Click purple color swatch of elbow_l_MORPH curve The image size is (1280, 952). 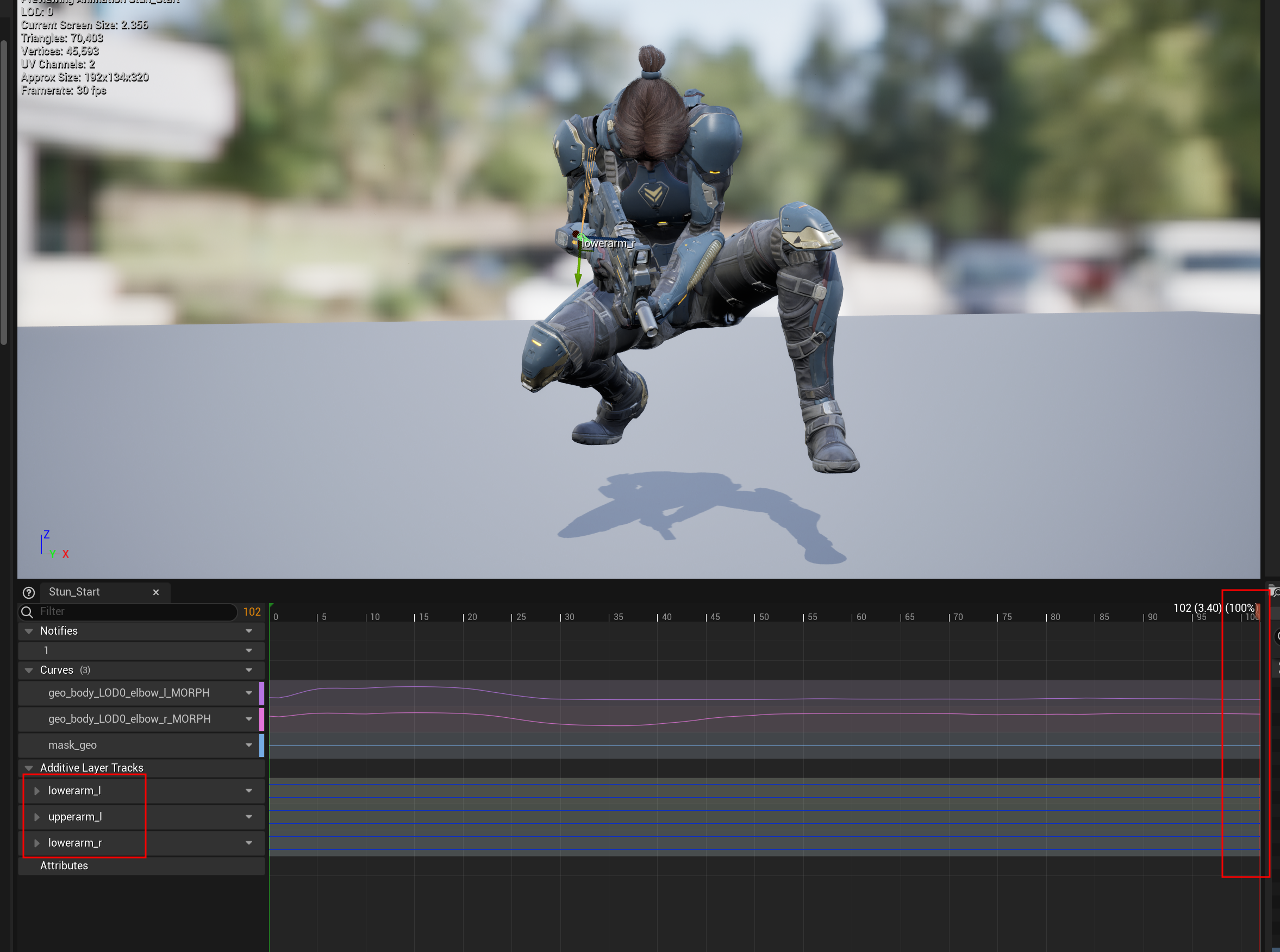[x=261, y=693]
